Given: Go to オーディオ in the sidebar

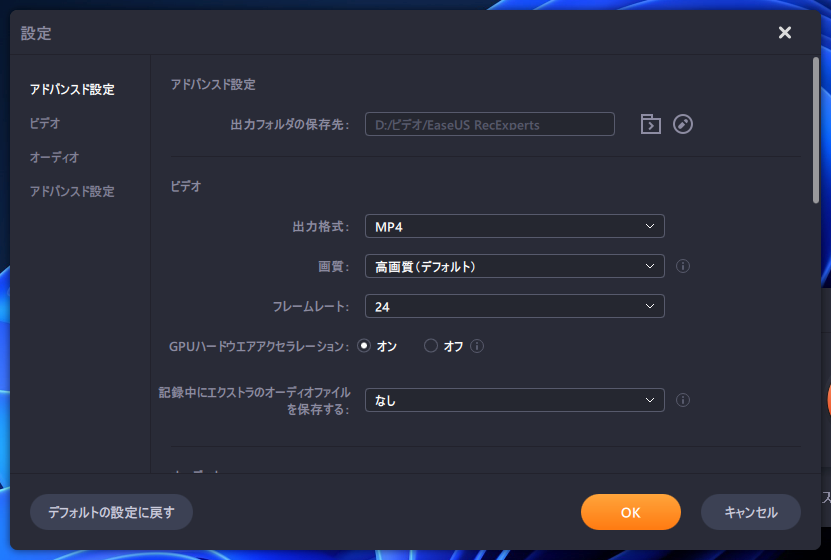Looking at the screenshot, I should (54, 157).
